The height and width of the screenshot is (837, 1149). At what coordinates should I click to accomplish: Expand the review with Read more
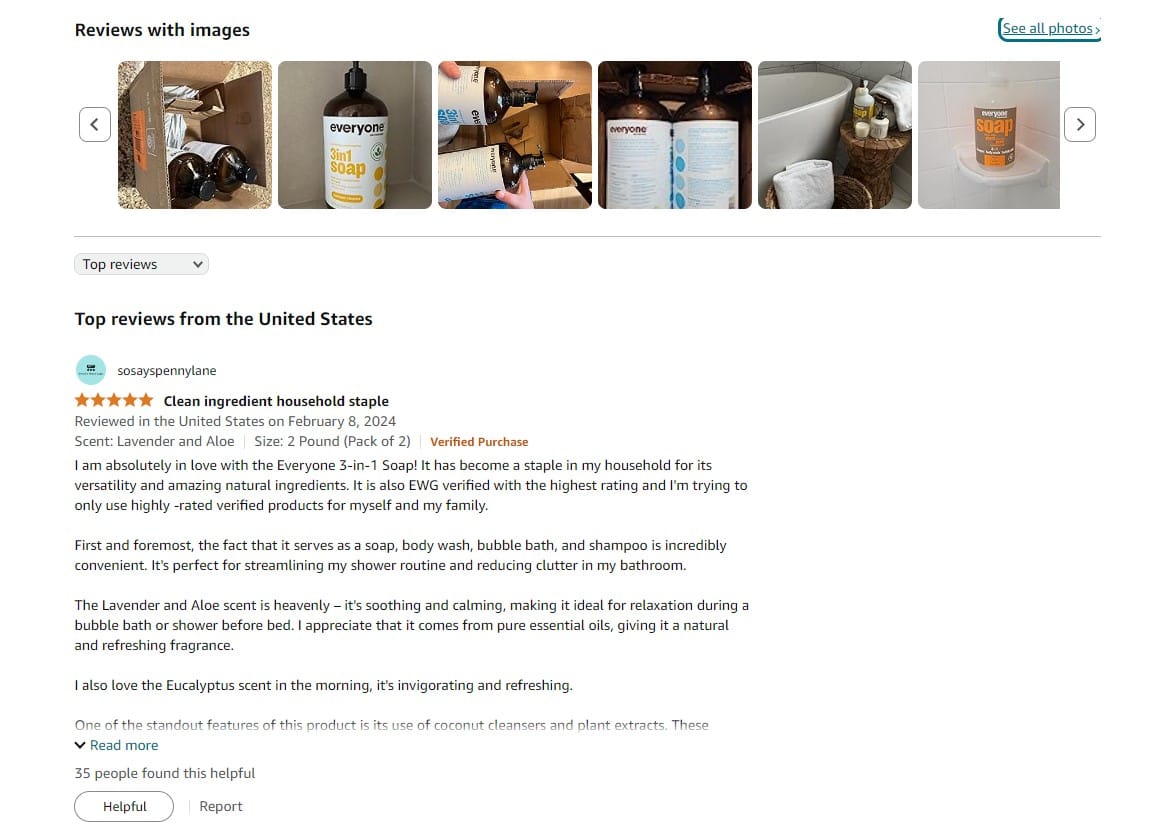(x=124, y=745)
